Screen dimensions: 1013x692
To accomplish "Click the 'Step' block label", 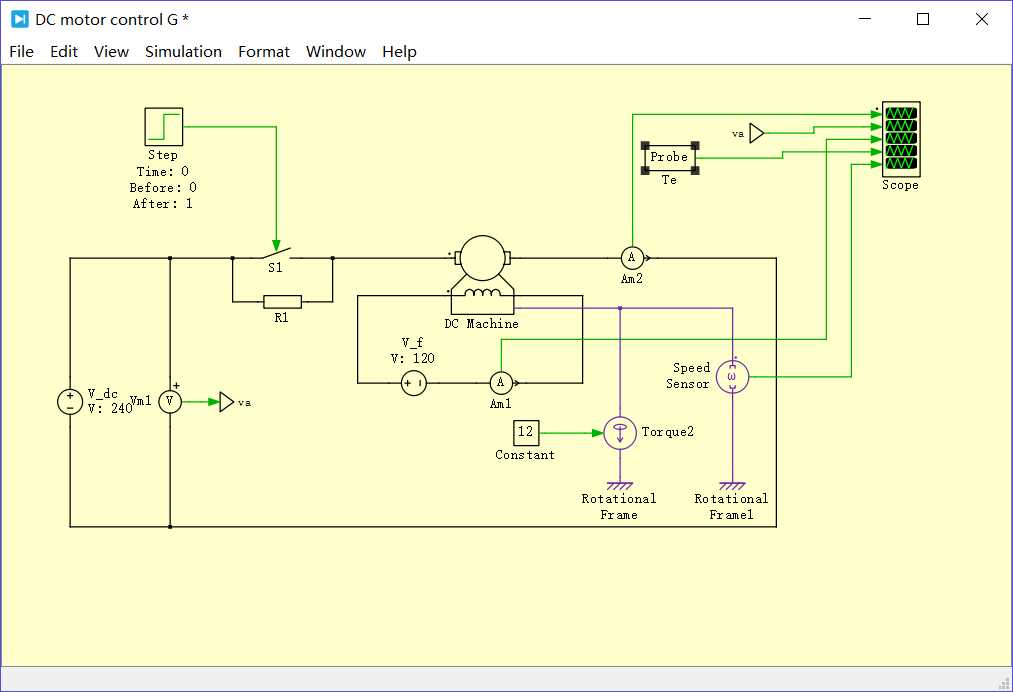I will pyautogui.click(x=163, y=155).
